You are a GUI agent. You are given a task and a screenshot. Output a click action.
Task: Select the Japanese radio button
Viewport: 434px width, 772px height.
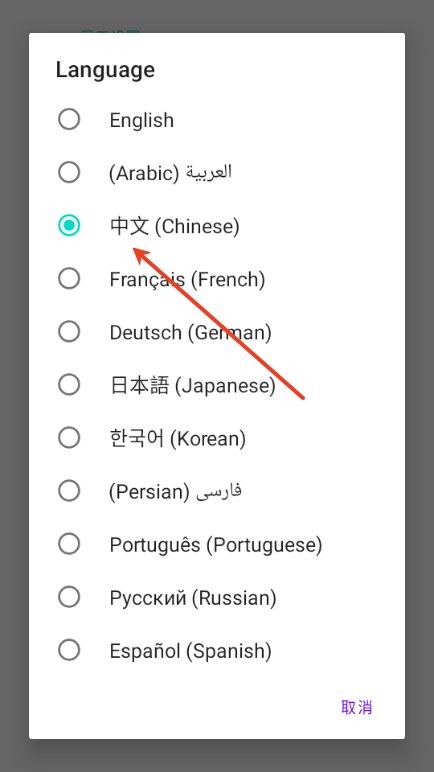coord(69,385)
